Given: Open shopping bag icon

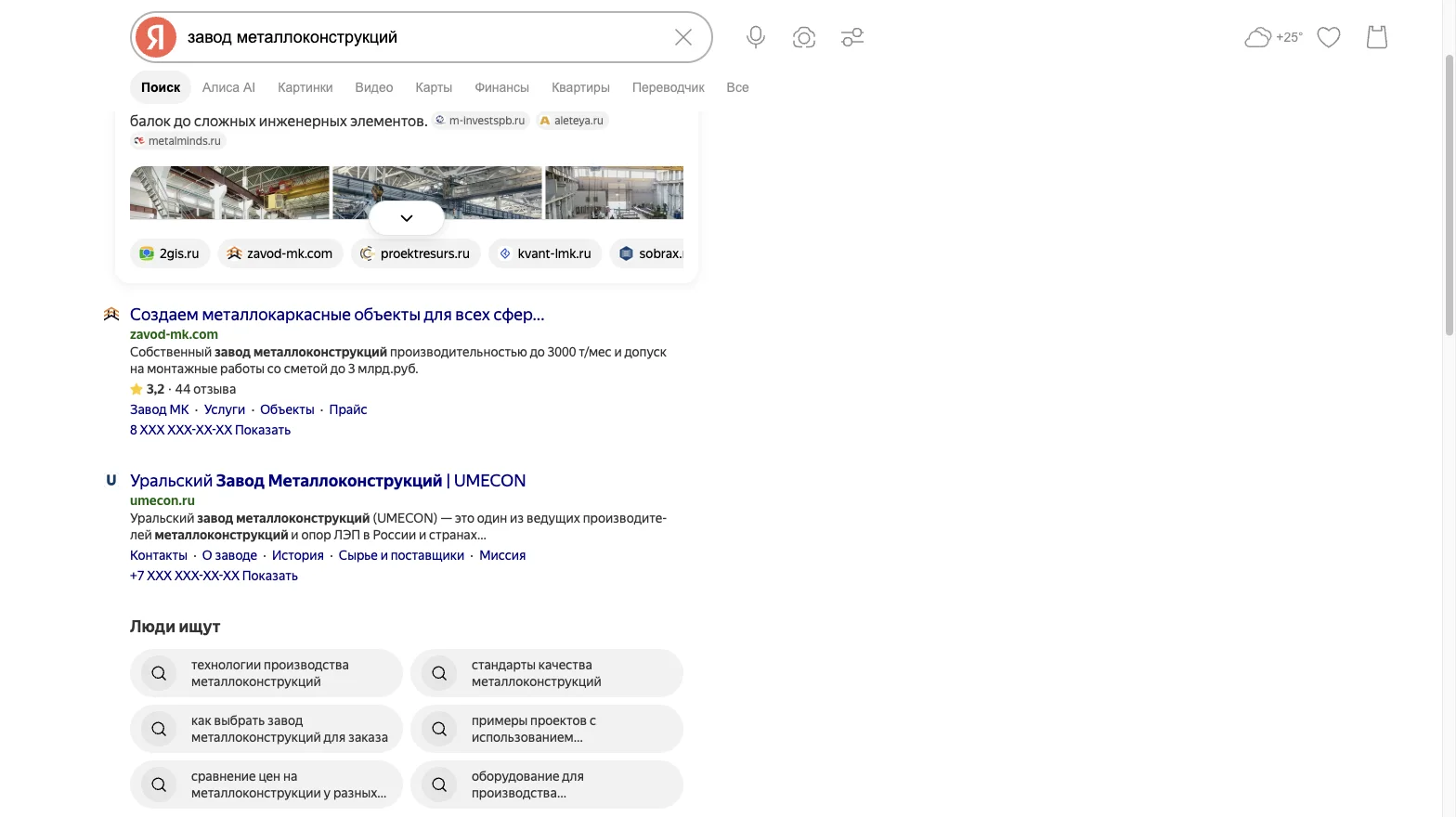Looking at the screenshot, I should click(x=1377, y=37).
